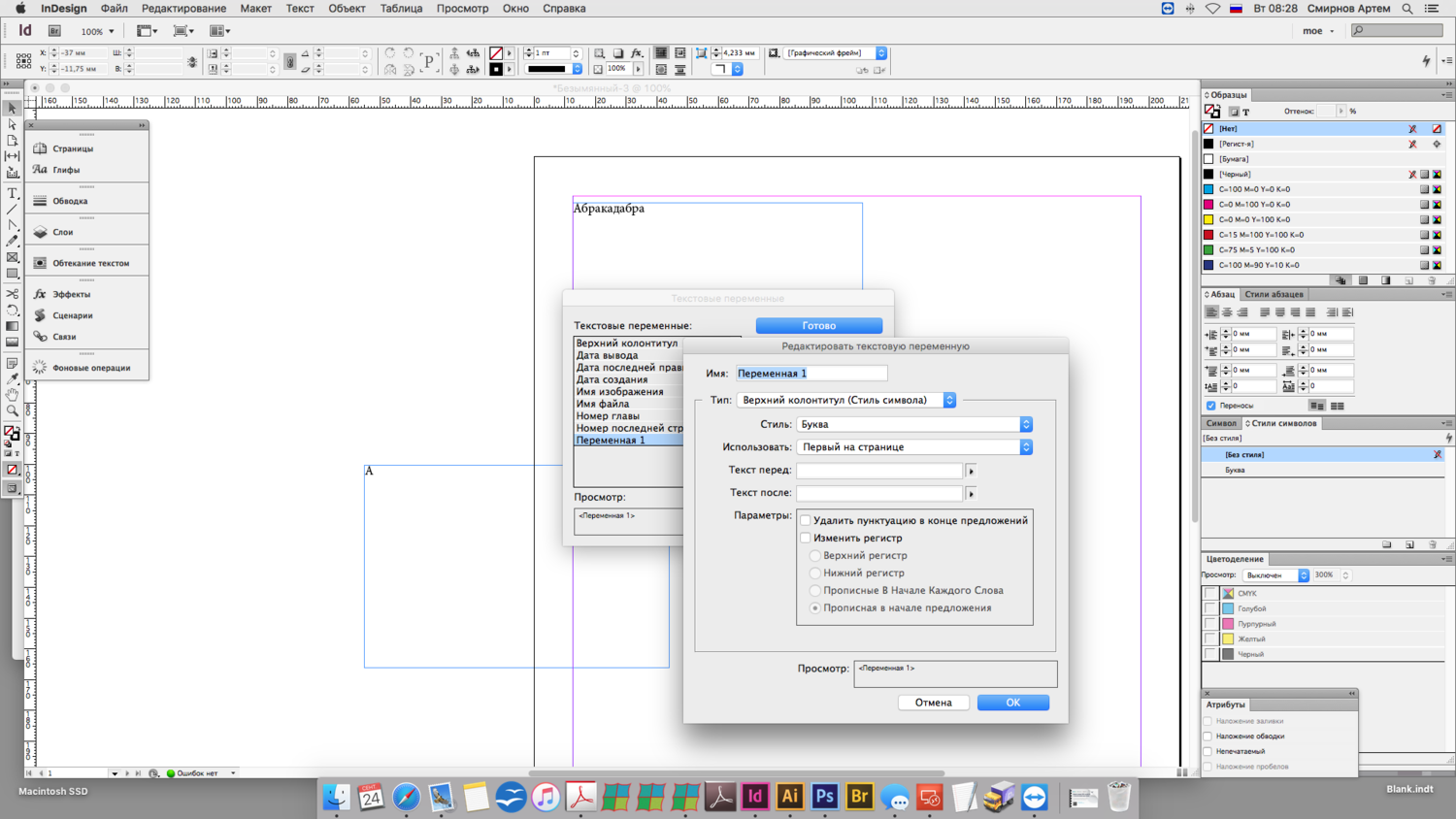Screen dimensions: 1456x819
Task: Expand the Style dropdown set to Буква
Action: tap(913, 424)
